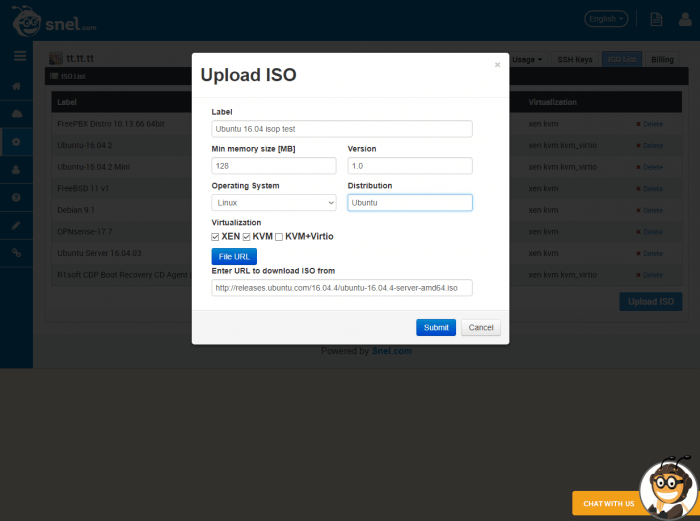Uncheck the KVM virtualization checkbox
Screen dimensions: 700x521
pos(246,237)
